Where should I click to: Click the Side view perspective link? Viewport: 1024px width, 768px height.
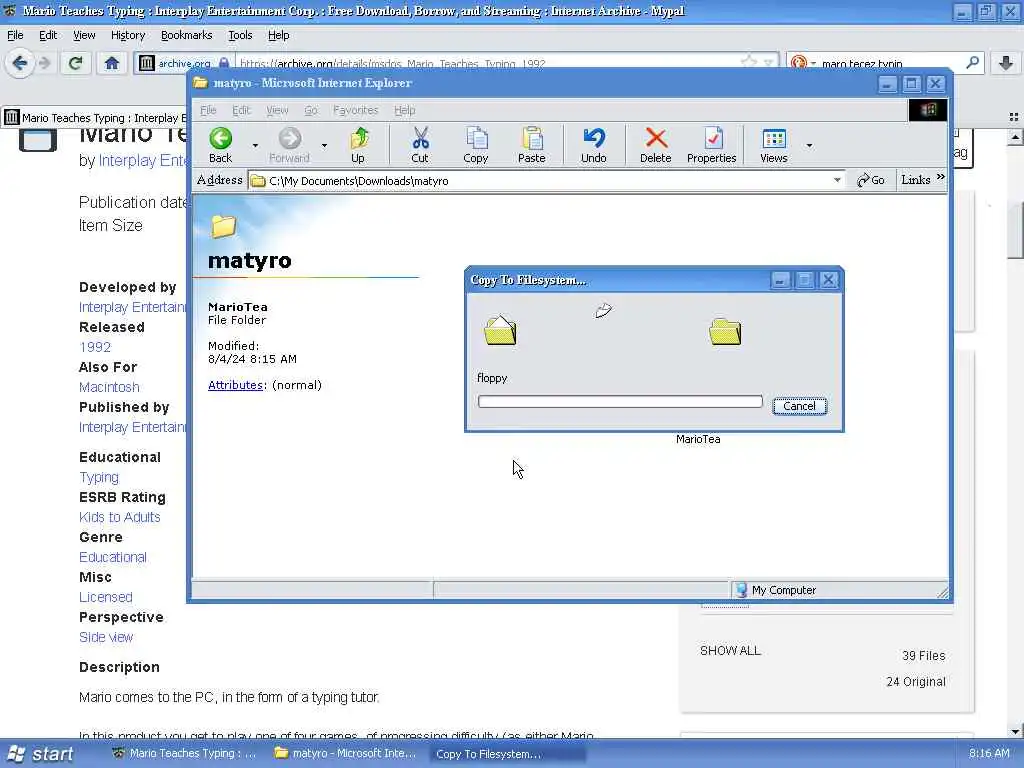[x=106, y=637]
